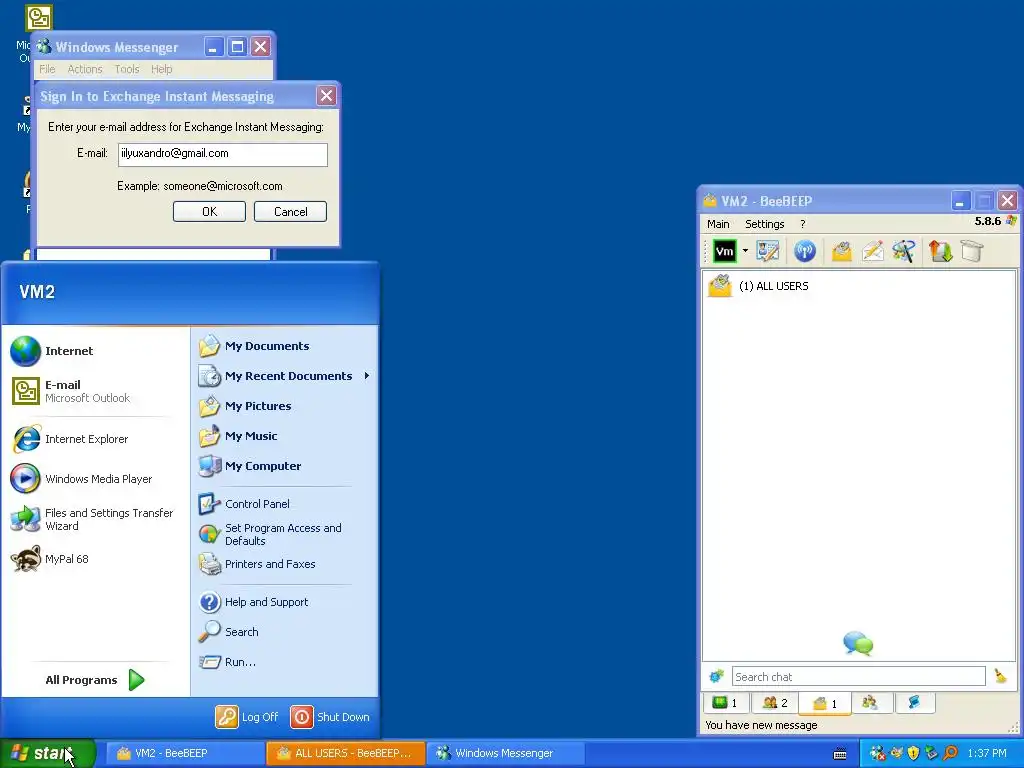This screenshot has height=768, width=1024.
Task: Click the BeeBEEP bee tray icon
Action: point(896,753)
